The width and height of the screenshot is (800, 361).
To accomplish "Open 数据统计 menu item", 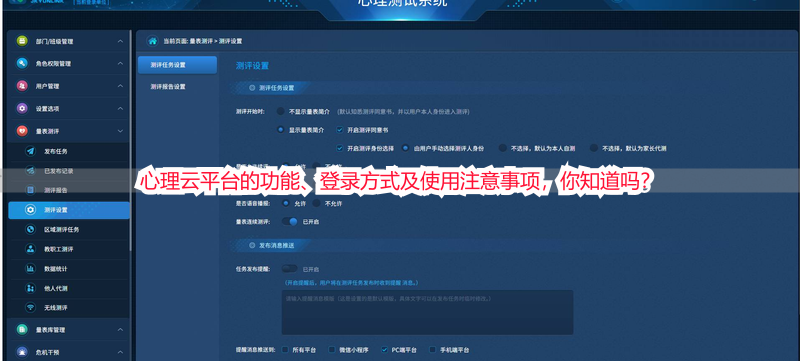I will click(x=69, y=269).
